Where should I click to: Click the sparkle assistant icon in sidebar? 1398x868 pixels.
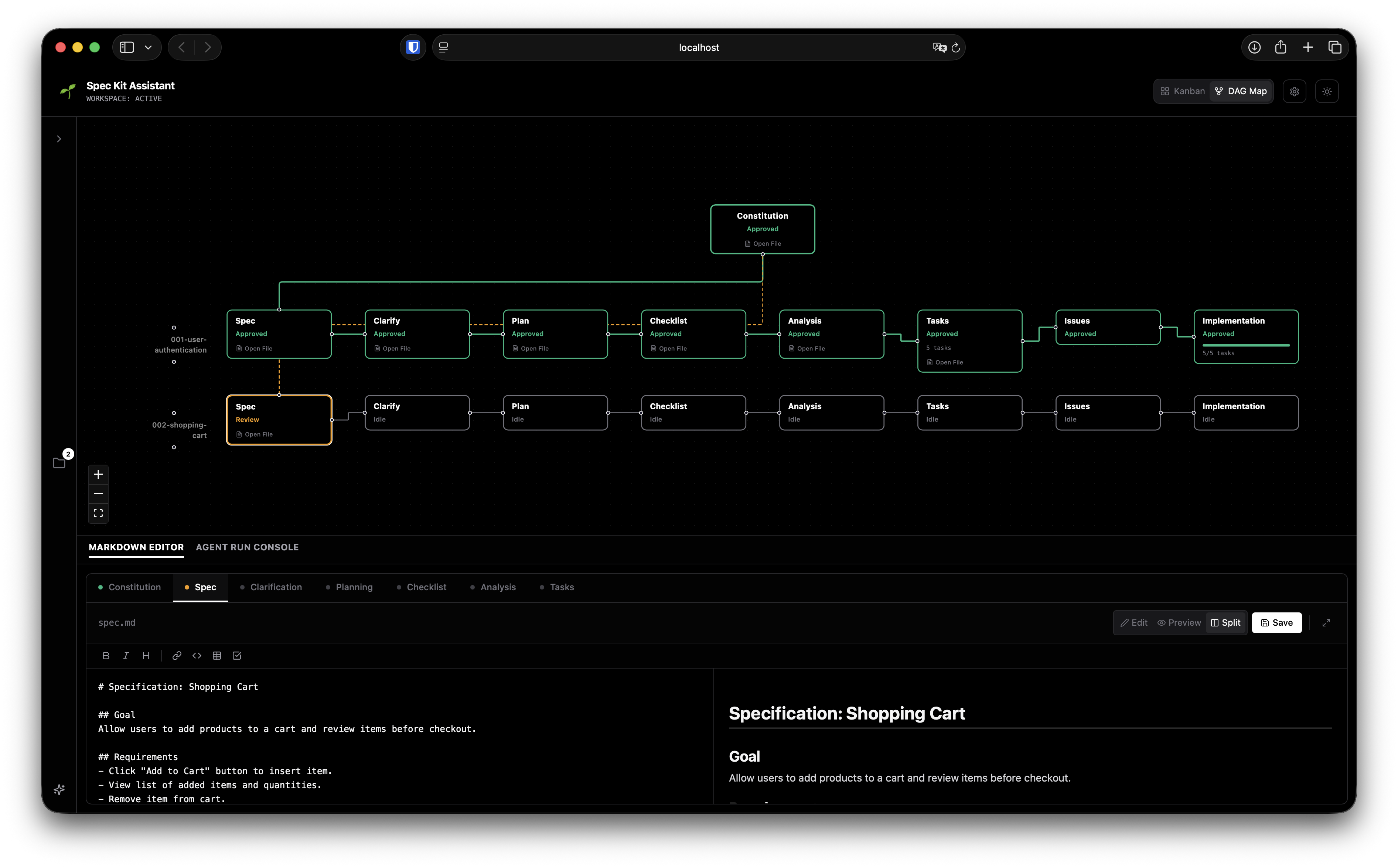59,790
